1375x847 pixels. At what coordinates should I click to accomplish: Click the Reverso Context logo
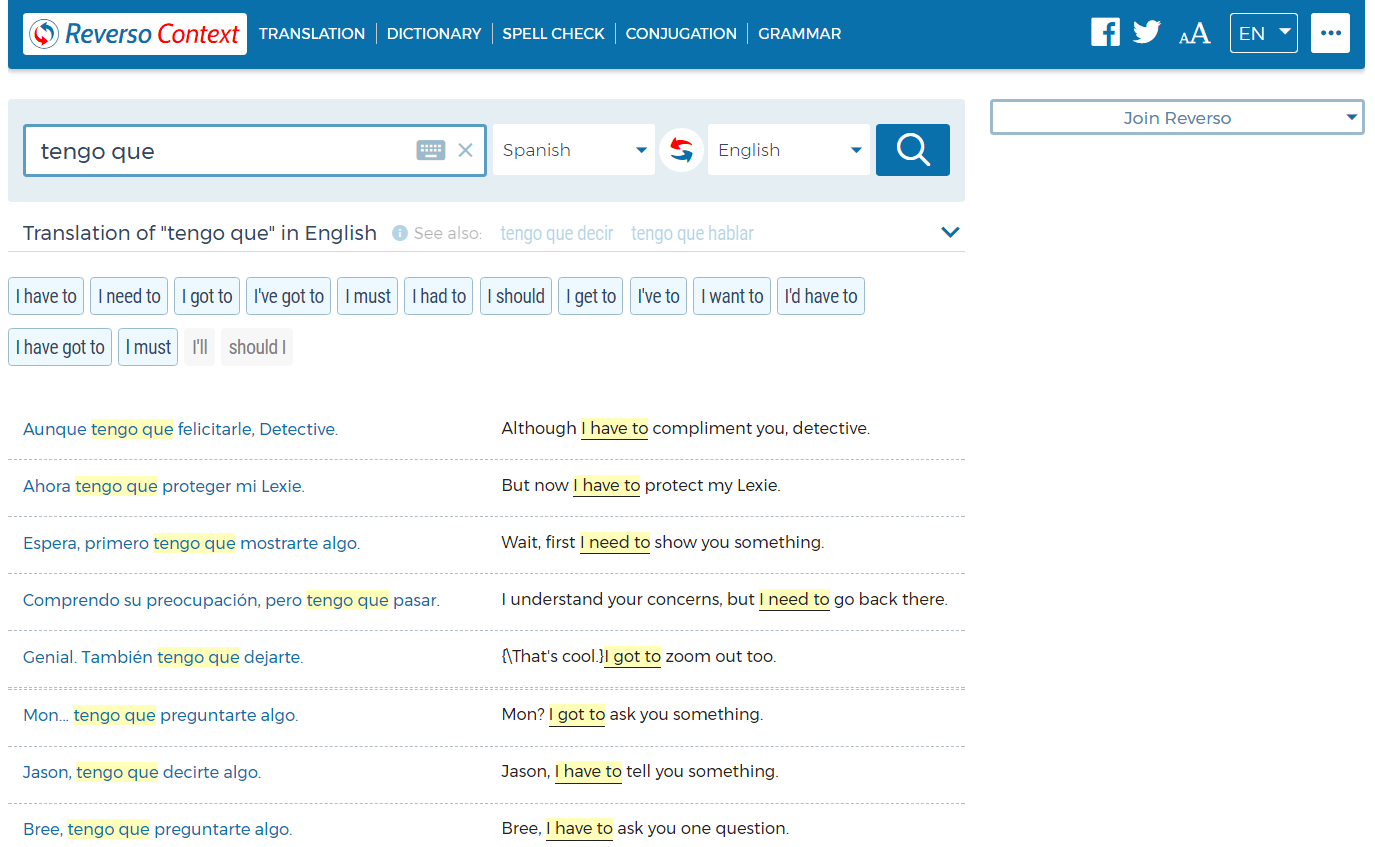(x=134, y=33)
